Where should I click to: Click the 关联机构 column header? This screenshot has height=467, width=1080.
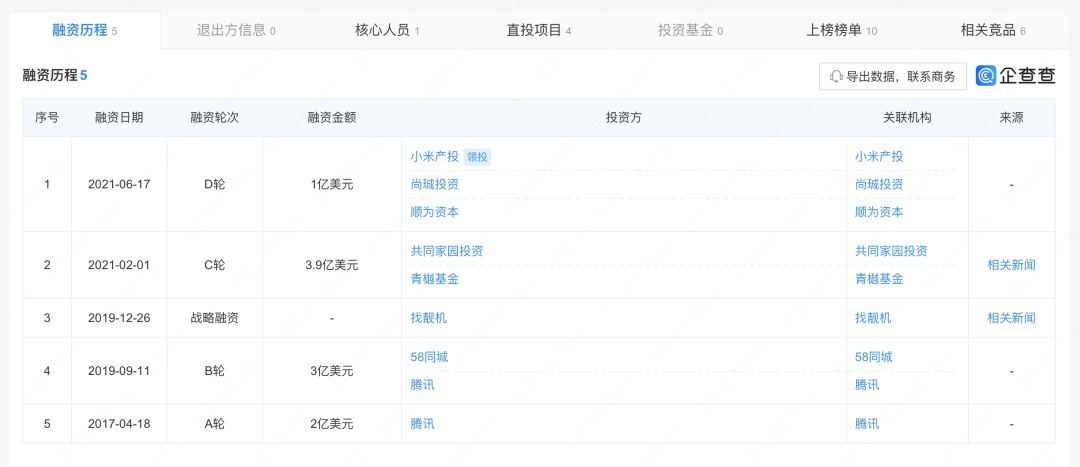908,118
